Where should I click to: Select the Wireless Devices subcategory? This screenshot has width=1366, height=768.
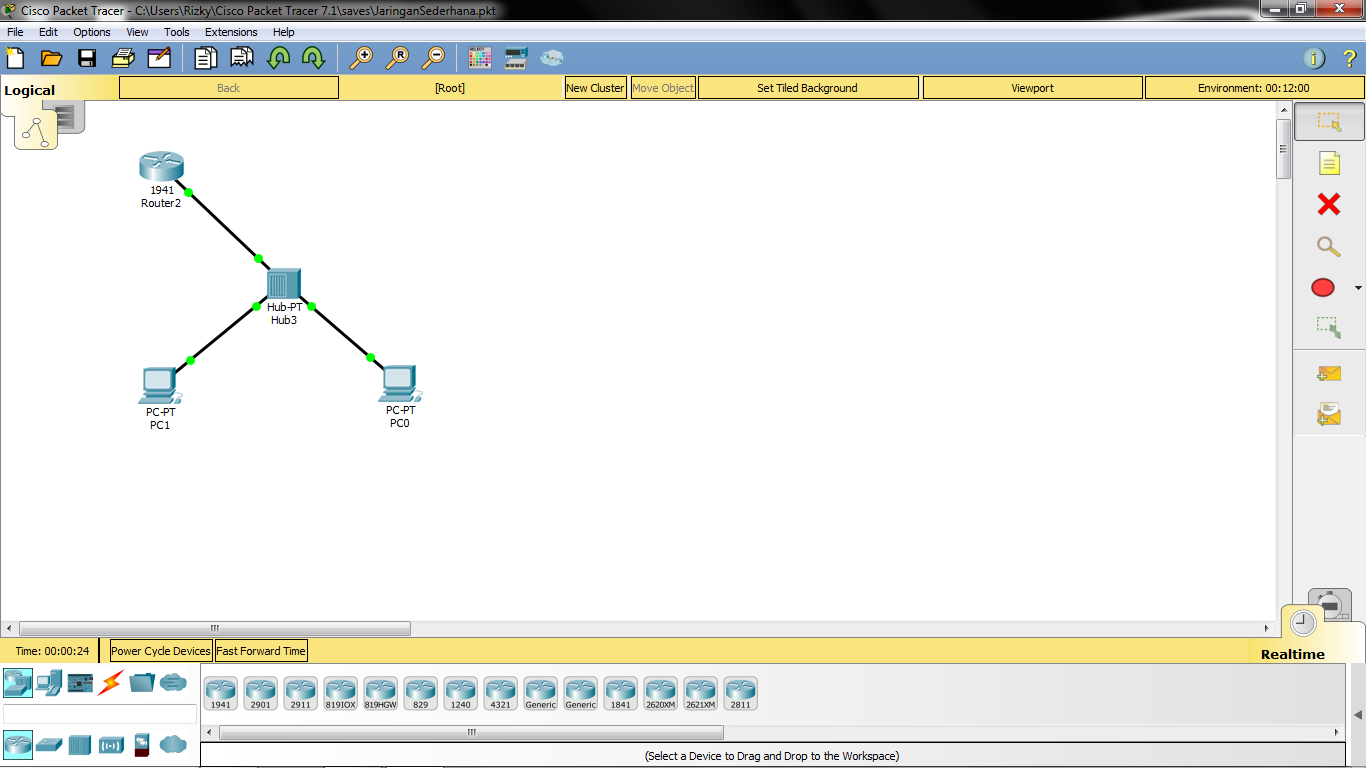[111, 744]
